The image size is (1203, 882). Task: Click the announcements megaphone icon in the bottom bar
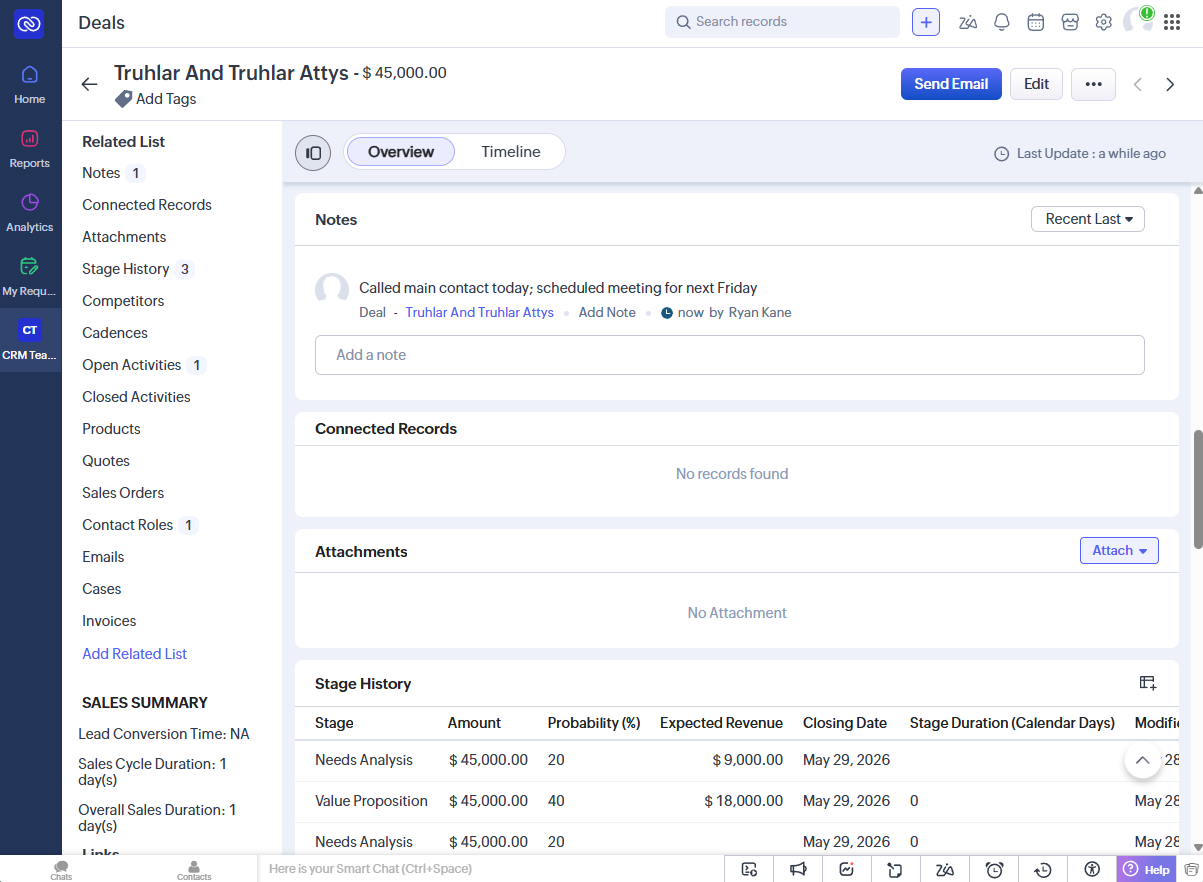coord(798,869)
